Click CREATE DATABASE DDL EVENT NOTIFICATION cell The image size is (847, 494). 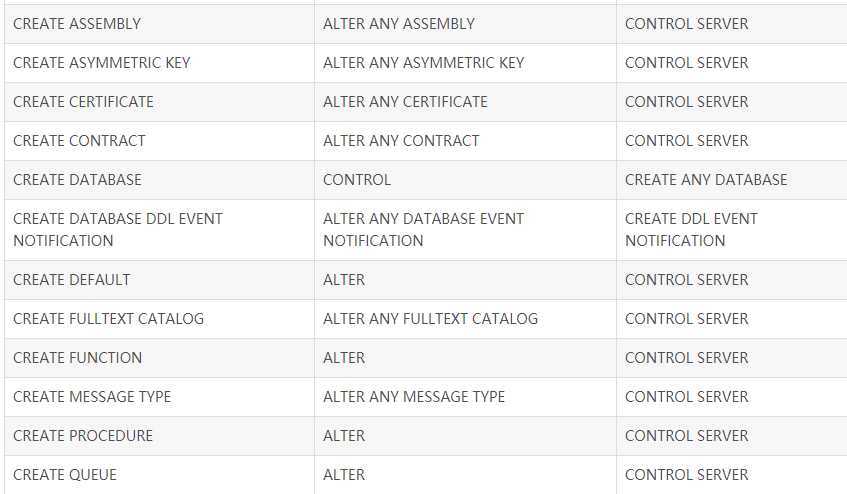[159, 230]
